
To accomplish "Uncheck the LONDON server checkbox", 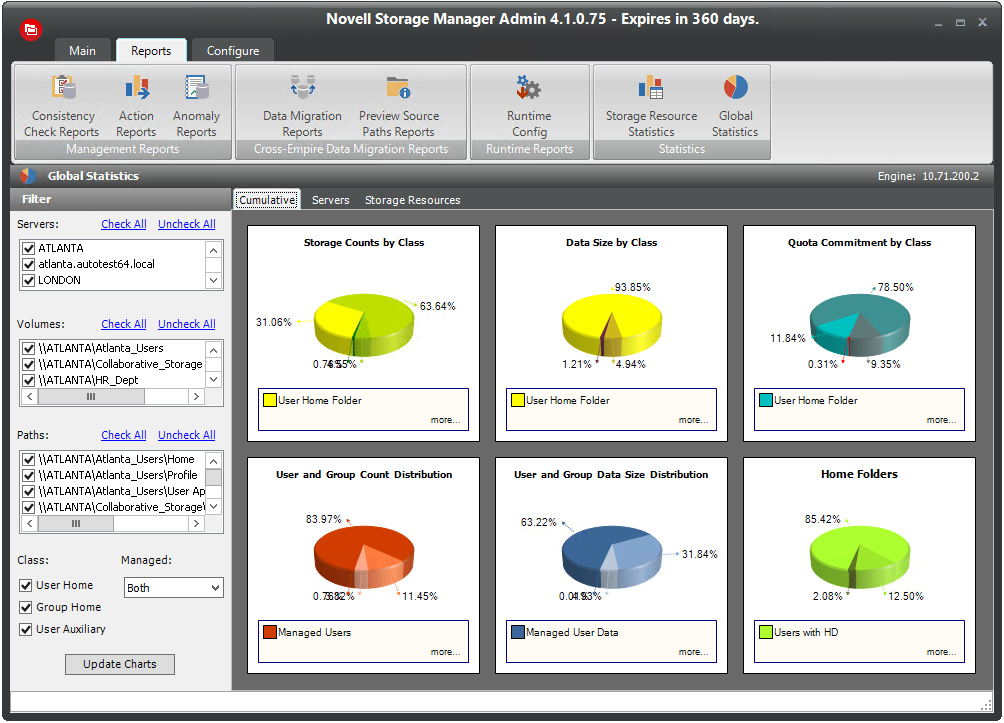I will pyautogui.click(x=29, y=280).
